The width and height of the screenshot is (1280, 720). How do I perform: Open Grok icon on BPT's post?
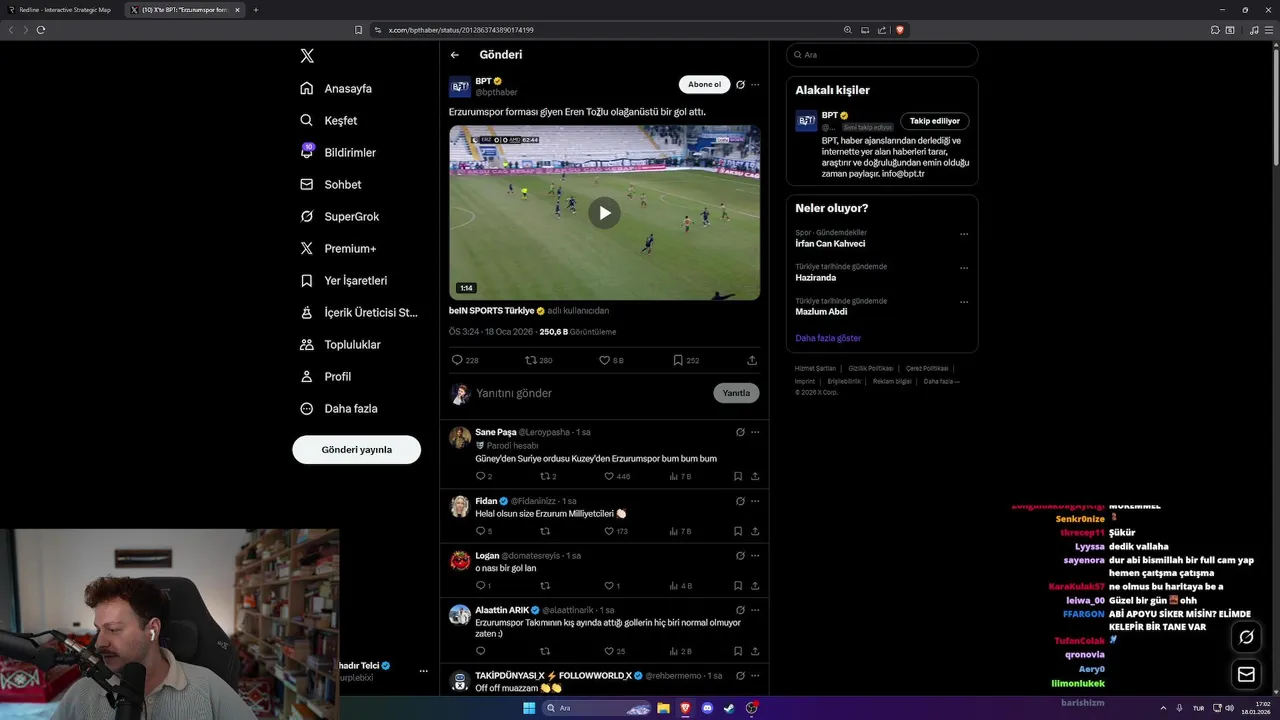[740, 85]
